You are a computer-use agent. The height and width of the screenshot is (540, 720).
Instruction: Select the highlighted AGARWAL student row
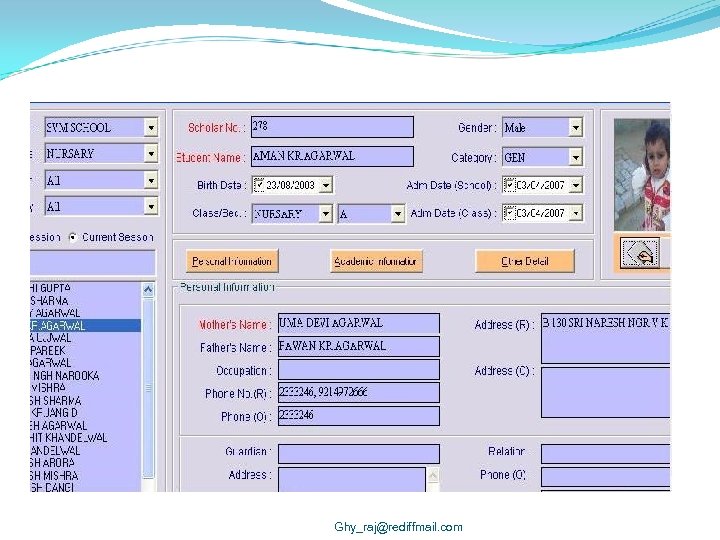(85, 326)
